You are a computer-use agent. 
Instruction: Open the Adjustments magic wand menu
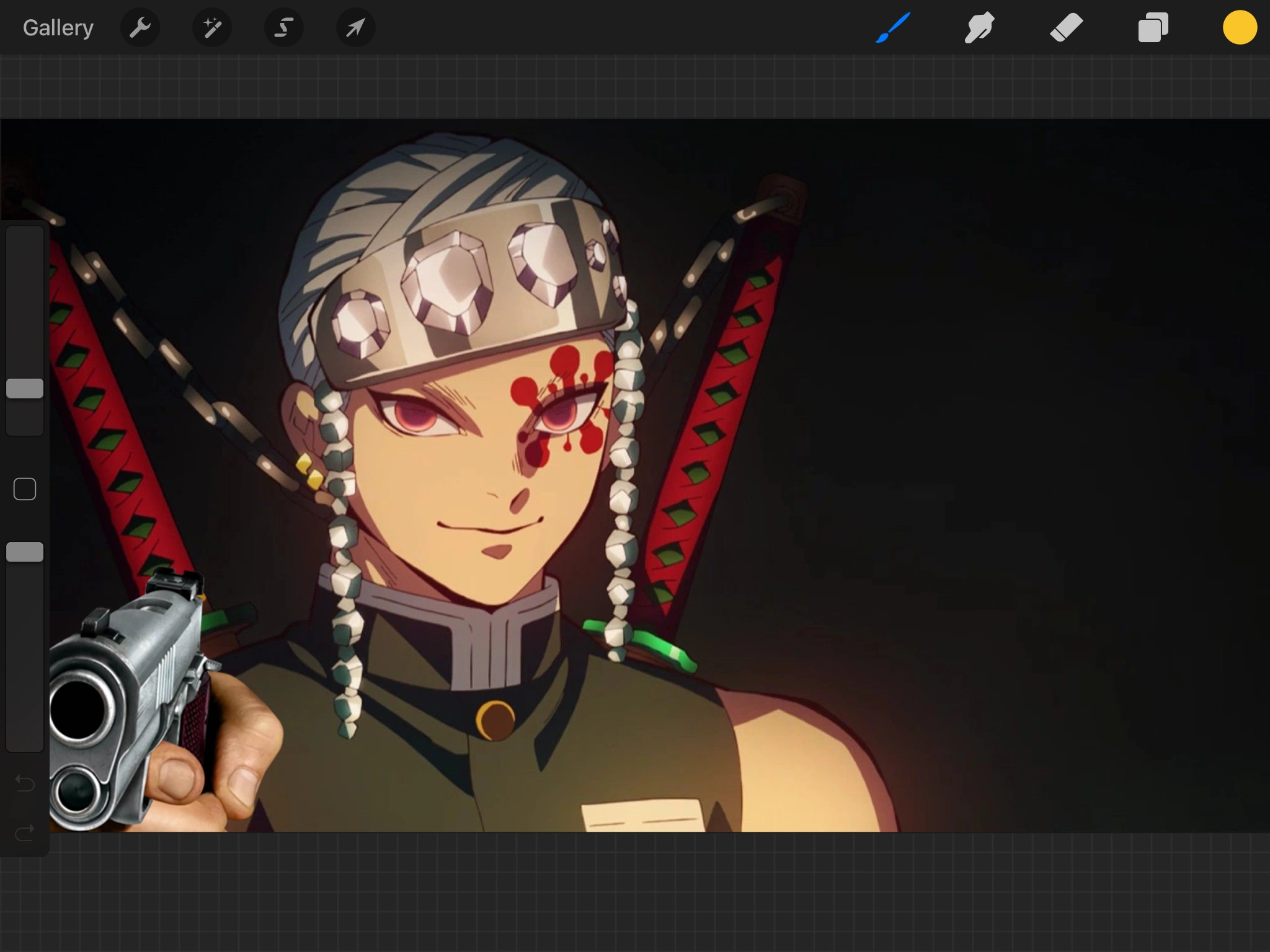coord(212,28)
